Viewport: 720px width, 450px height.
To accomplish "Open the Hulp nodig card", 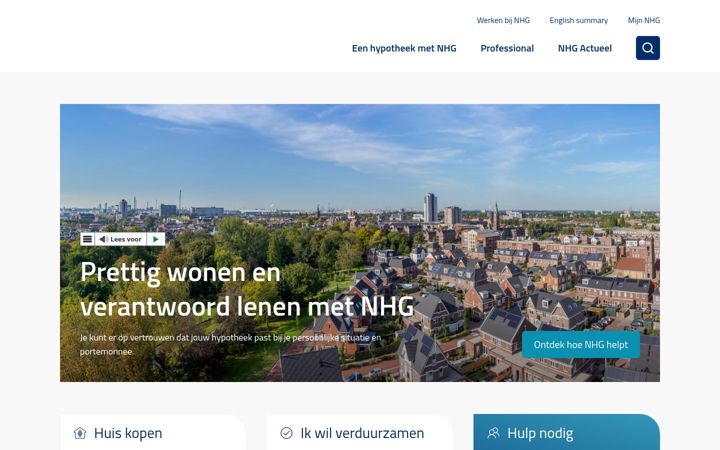I will [567, 433].
